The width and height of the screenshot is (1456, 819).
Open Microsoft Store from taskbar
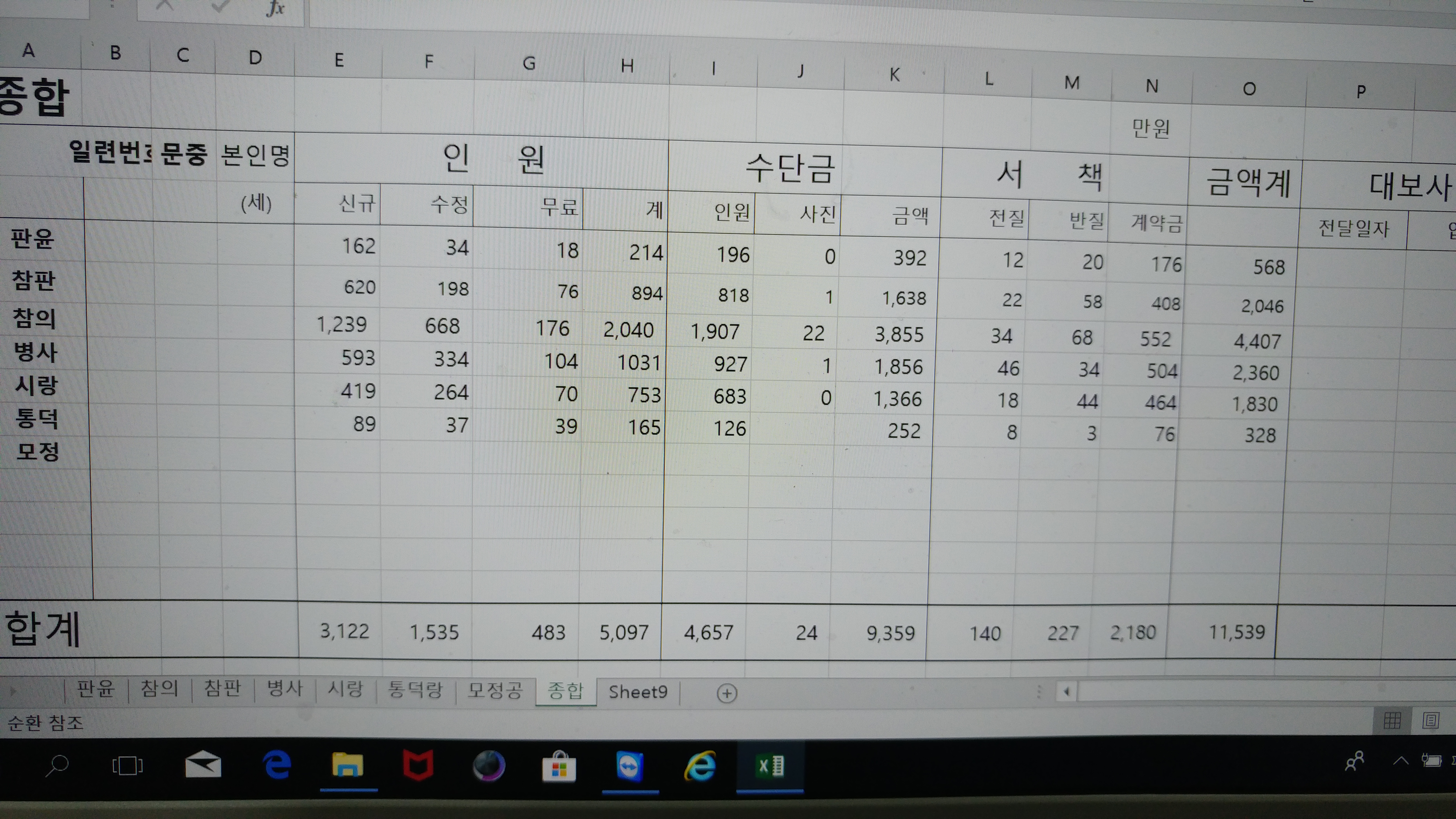[x=559, y=767]
